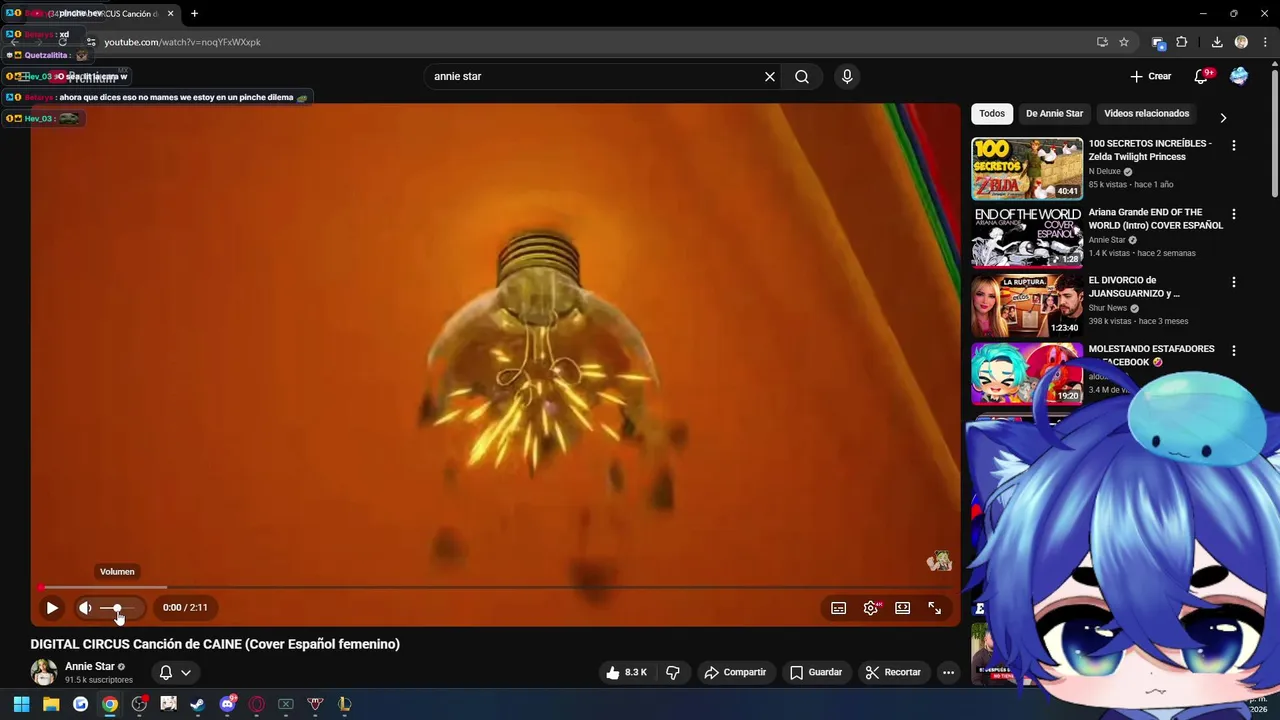Dislike the video with thumbs down
The image size is (1280, 720).
click(x=673, y=672)
